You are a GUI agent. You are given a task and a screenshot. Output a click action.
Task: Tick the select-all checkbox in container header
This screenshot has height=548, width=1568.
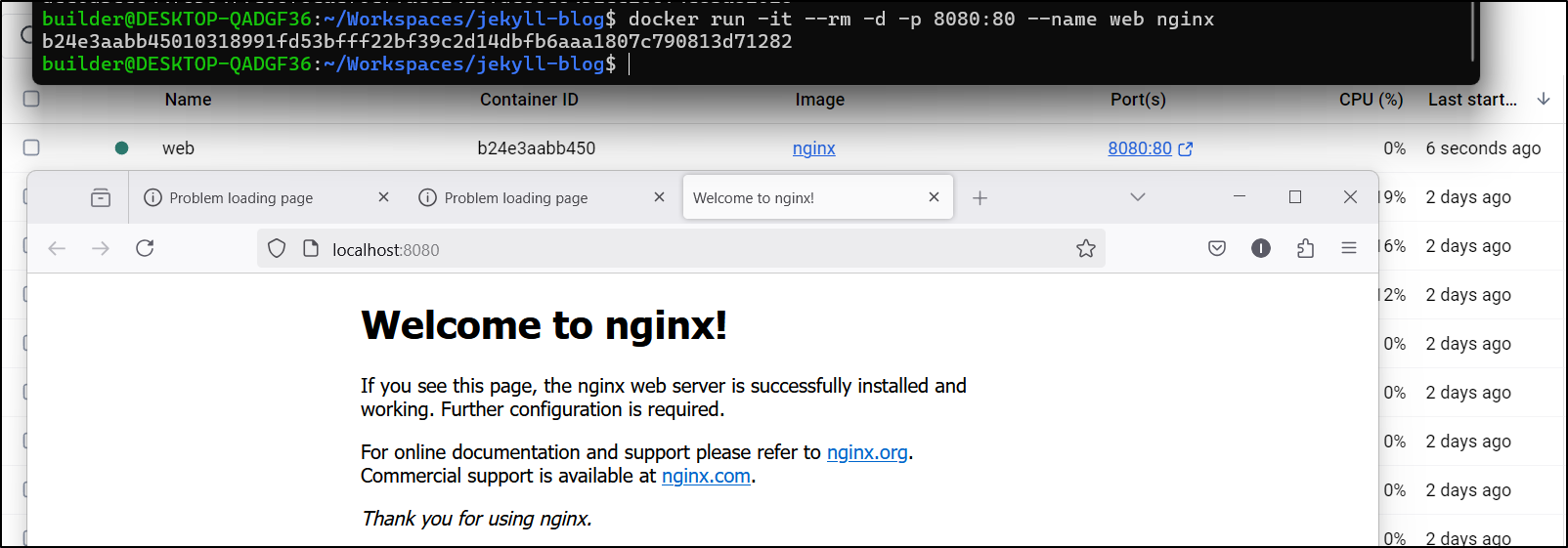tap(31, 99)
